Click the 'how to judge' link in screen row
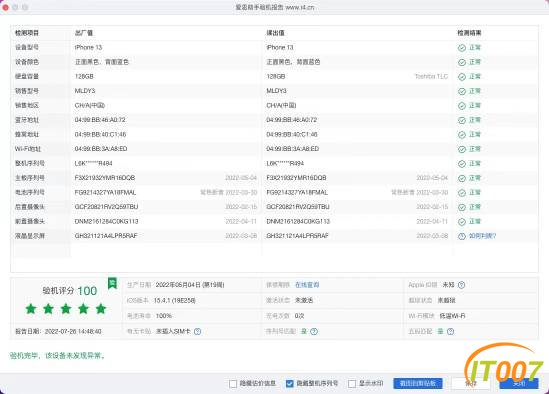This screenshot has height=394, width=549. pos(482,236)
